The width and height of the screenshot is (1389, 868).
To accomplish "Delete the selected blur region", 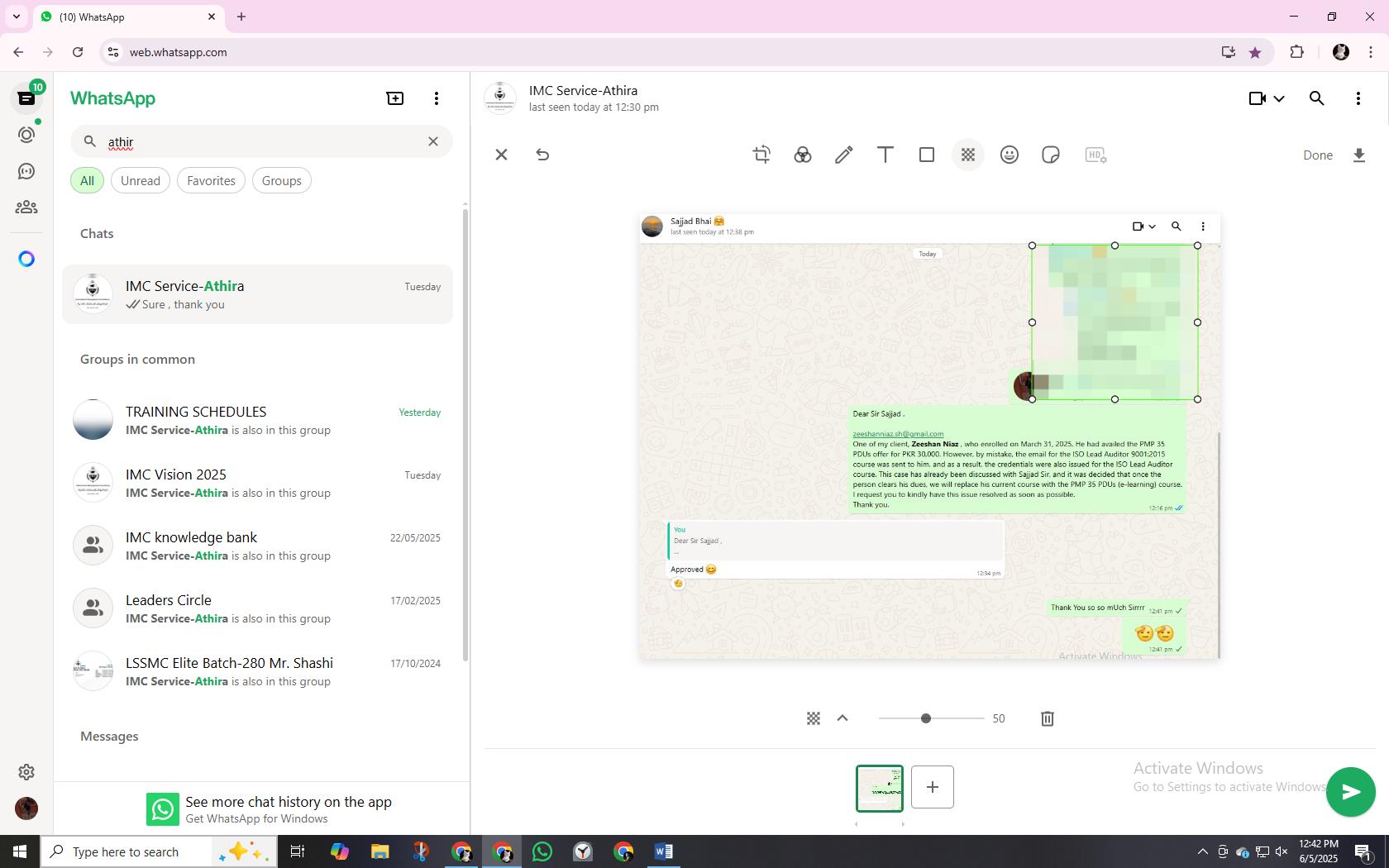I will [x=1048, y=718].
